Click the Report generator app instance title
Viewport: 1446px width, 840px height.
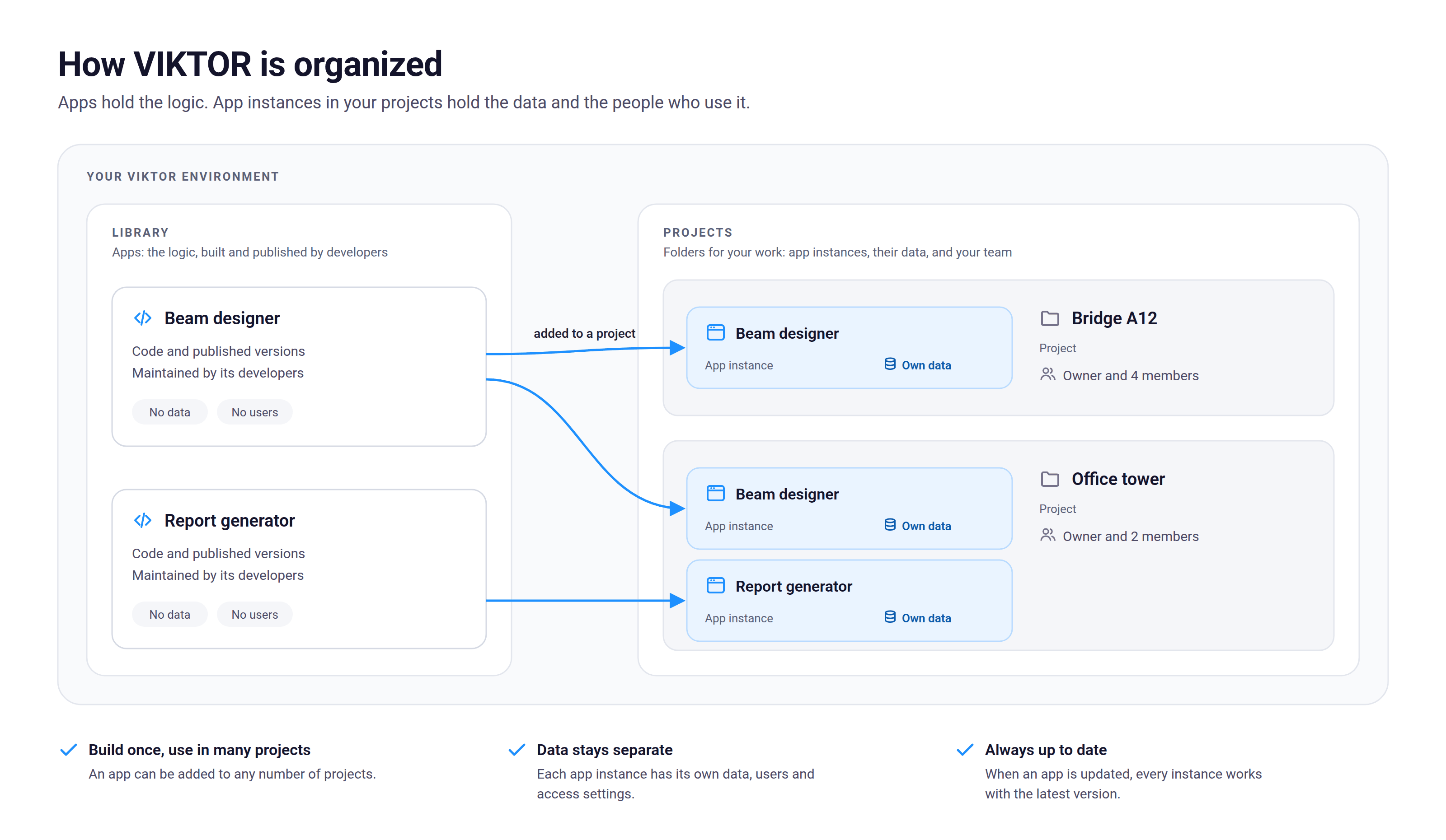tap(793, 587)
